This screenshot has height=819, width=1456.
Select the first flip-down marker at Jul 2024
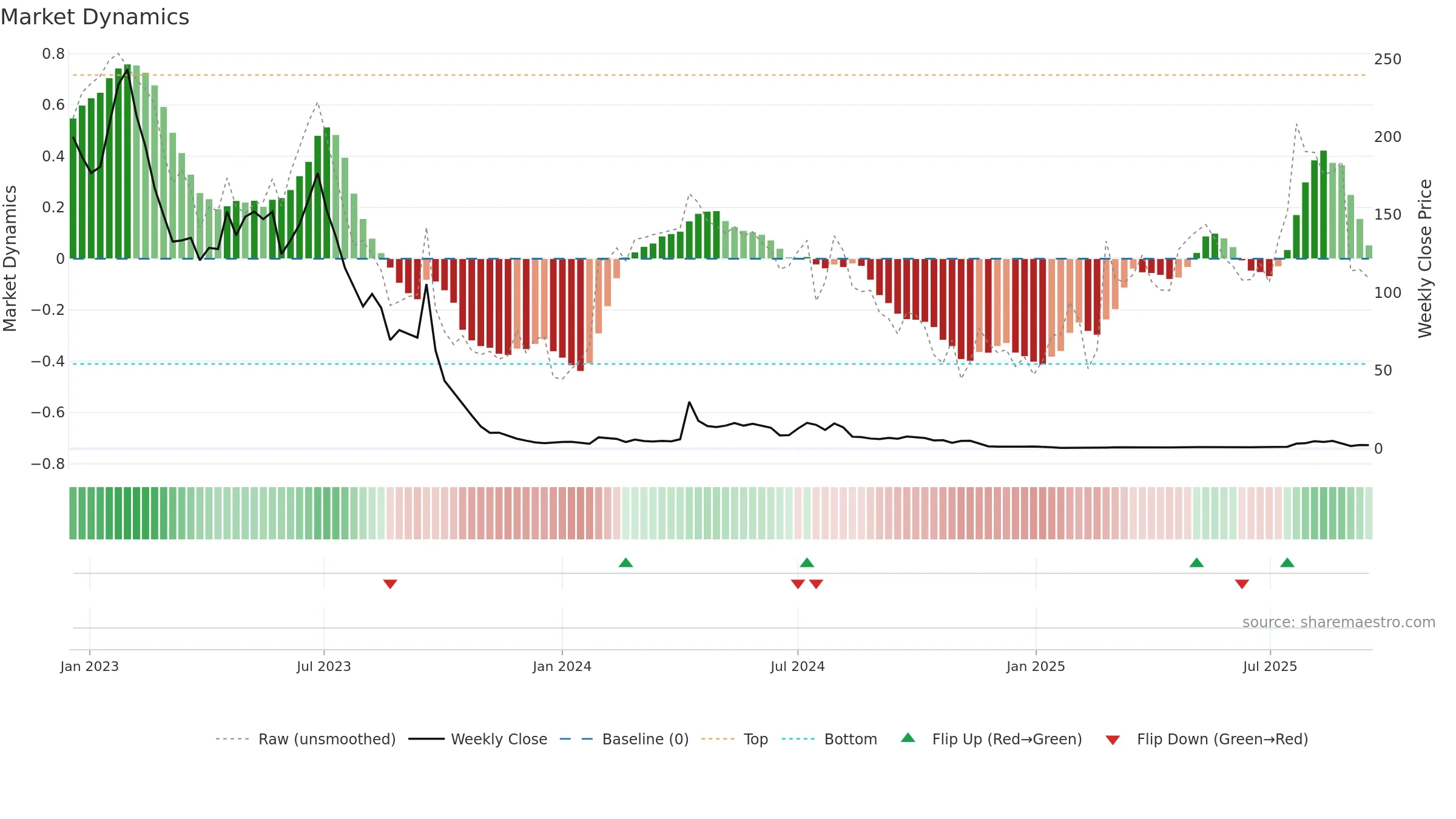[x=798, y=584]
